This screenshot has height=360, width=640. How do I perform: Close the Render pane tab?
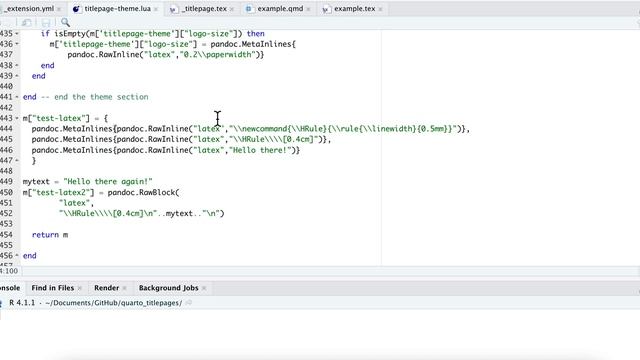pos(124,288)
